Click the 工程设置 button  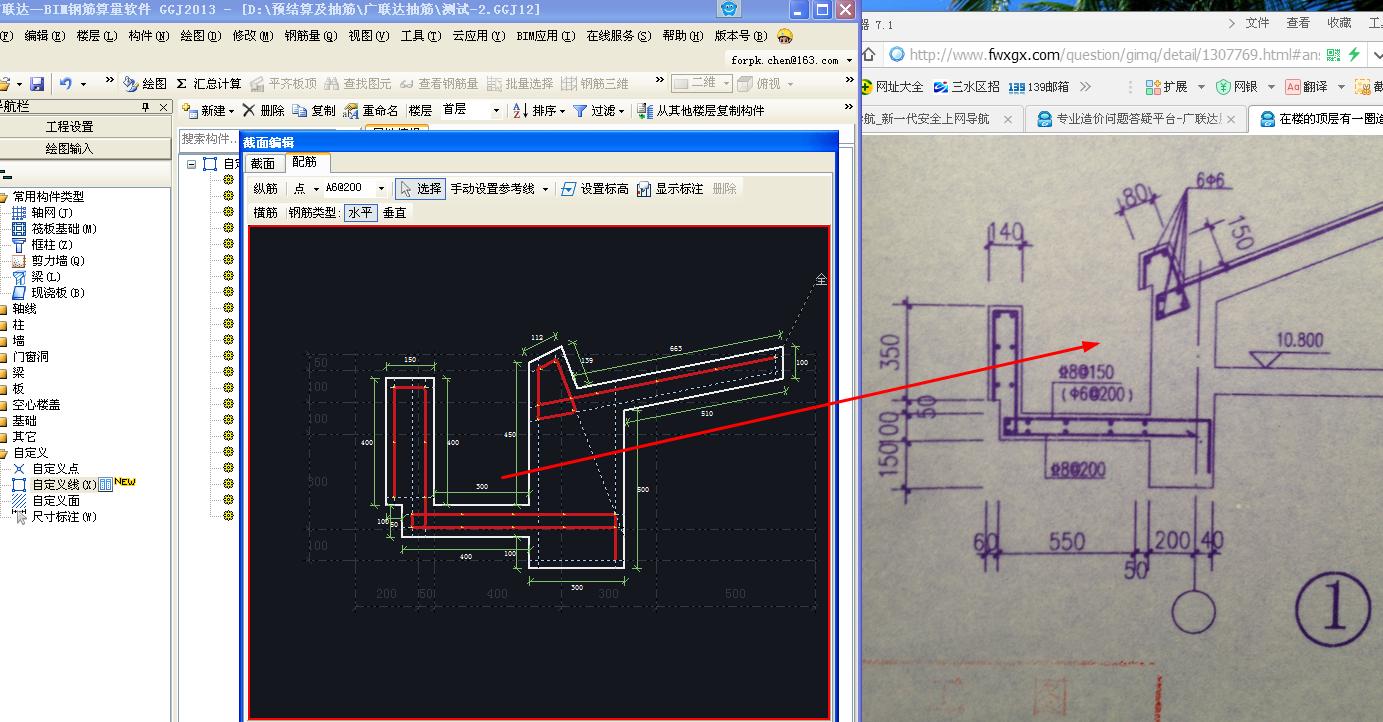click(69, 127)
